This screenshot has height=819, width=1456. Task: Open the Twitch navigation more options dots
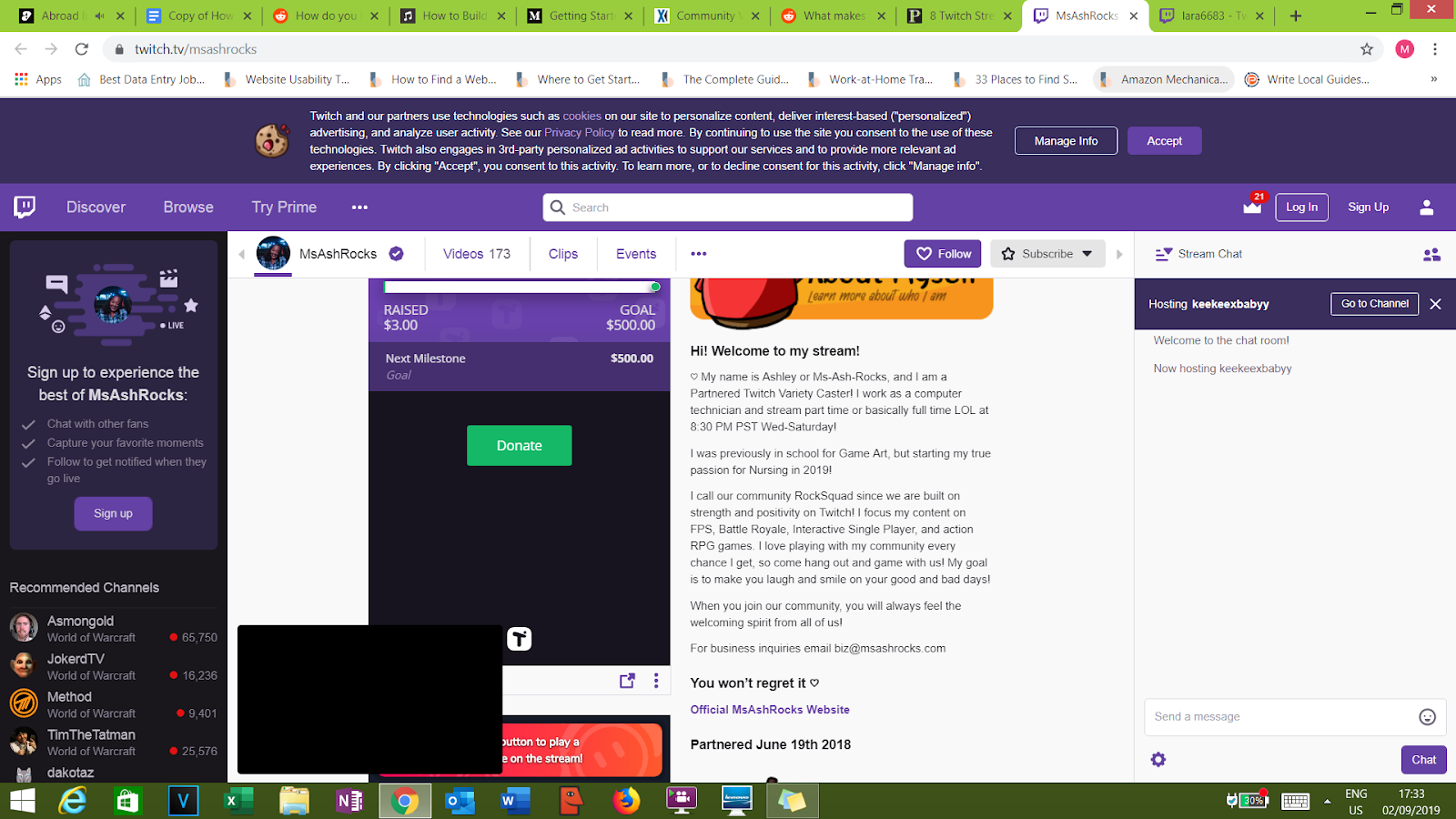360,207
